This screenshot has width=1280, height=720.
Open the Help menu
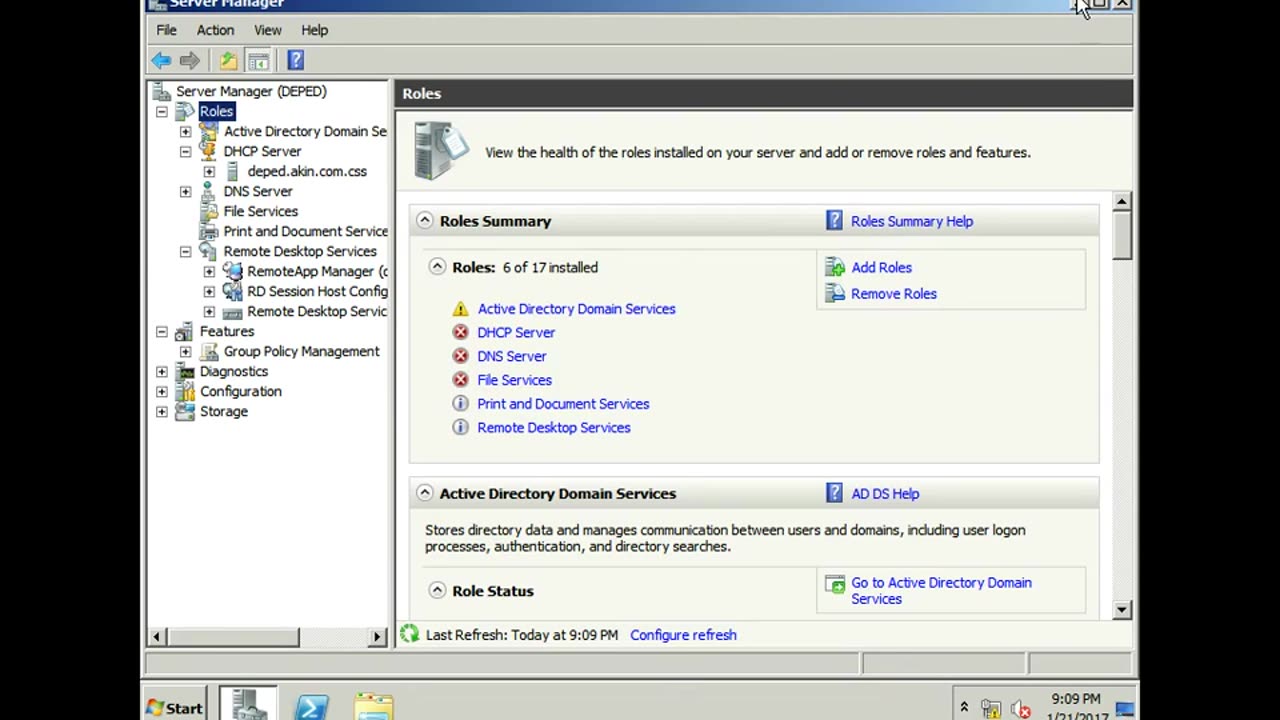[x=314, y=30]
